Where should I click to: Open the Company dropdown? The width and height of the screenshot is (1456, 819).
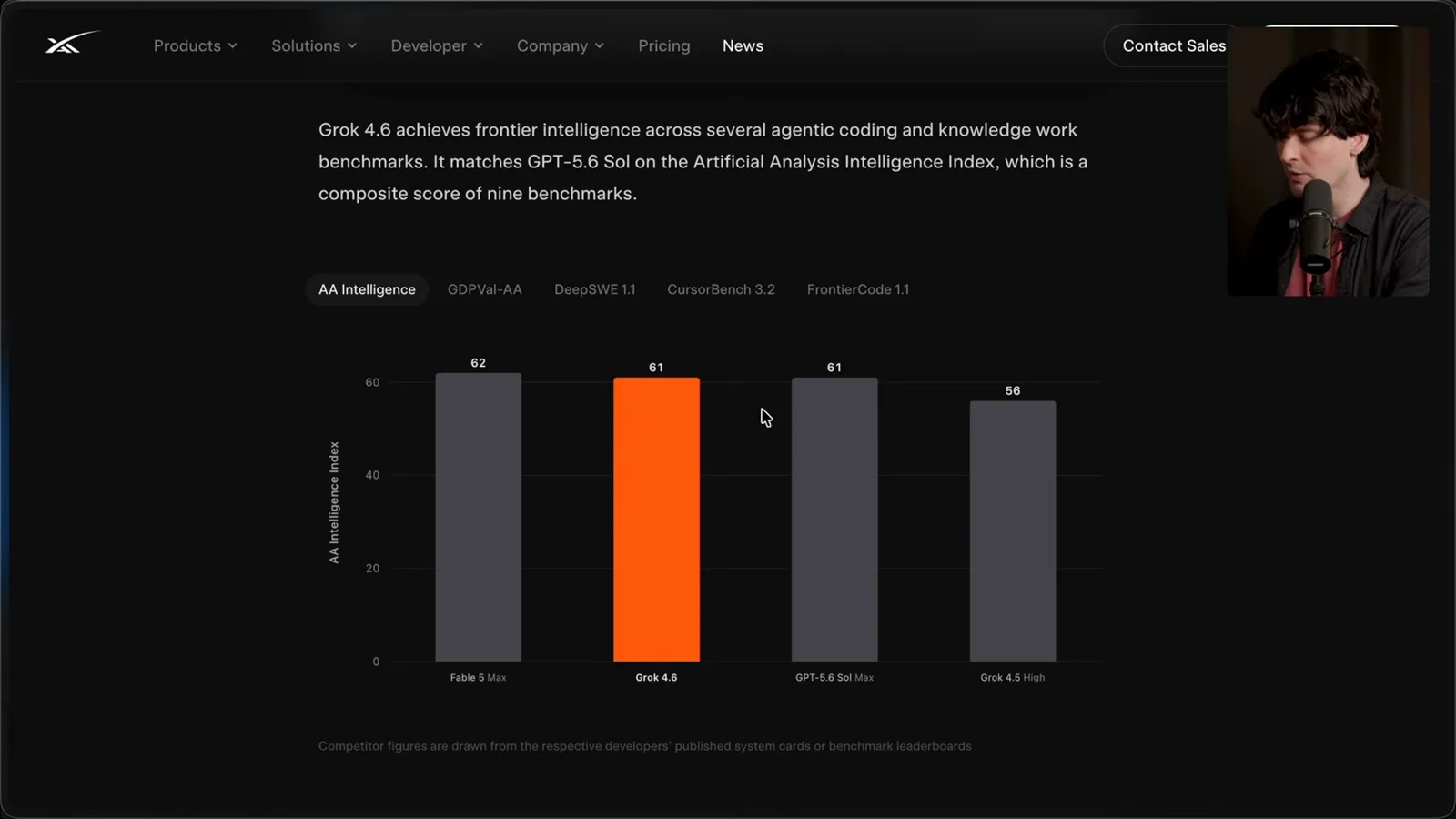click(x=561, y=45)
